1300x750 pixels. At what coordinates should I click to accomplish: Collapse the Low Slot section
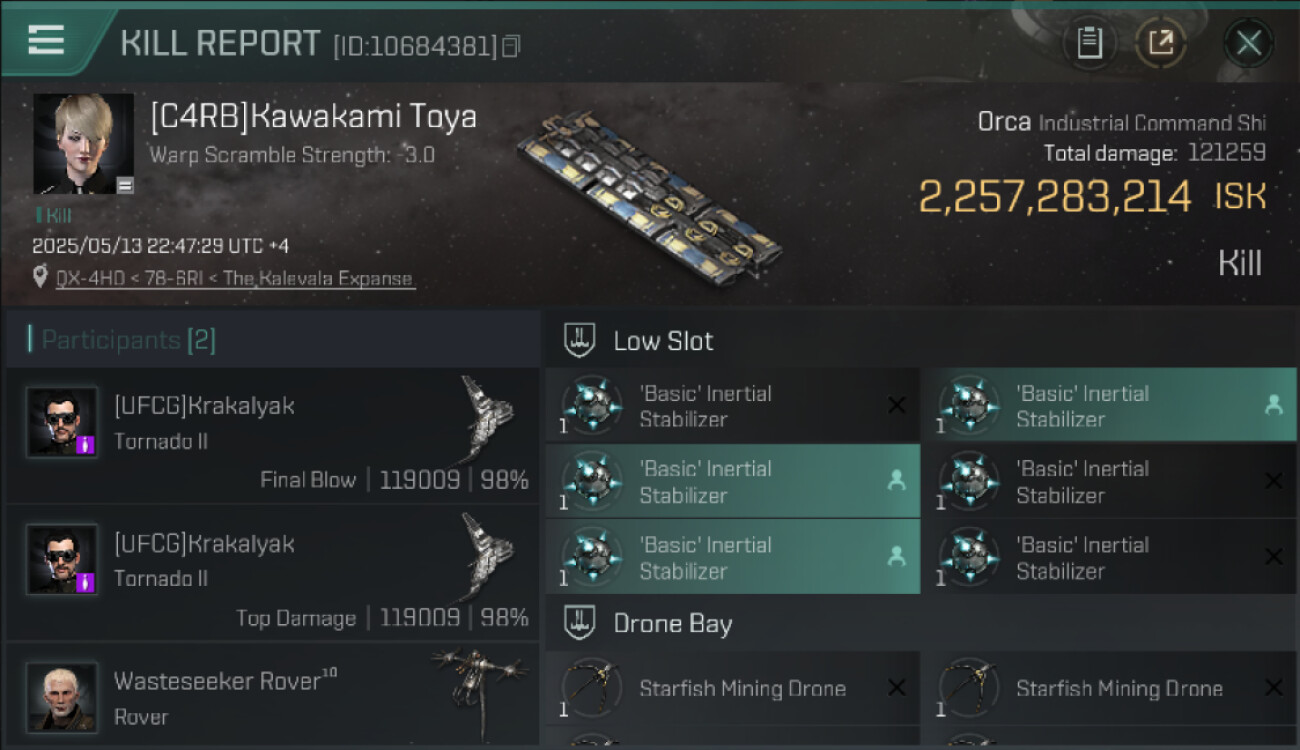click(580, 340)
